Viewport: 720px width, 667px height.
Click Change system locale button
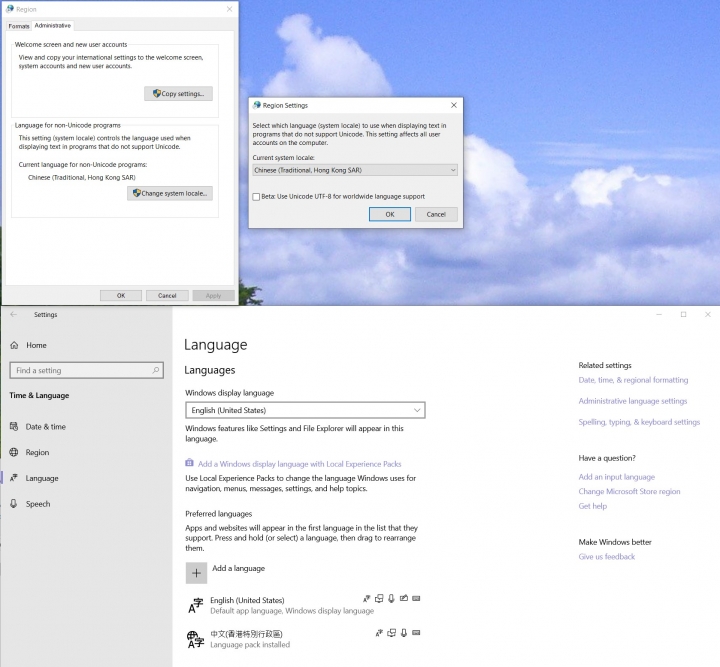point(170,193)
